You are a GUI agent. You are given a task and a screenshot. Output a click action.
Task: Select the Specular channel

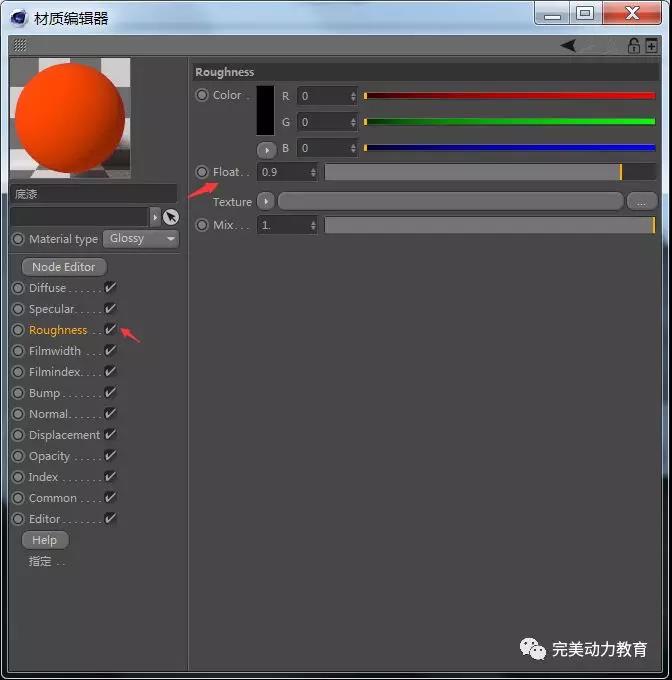click(x=53, y=309)
